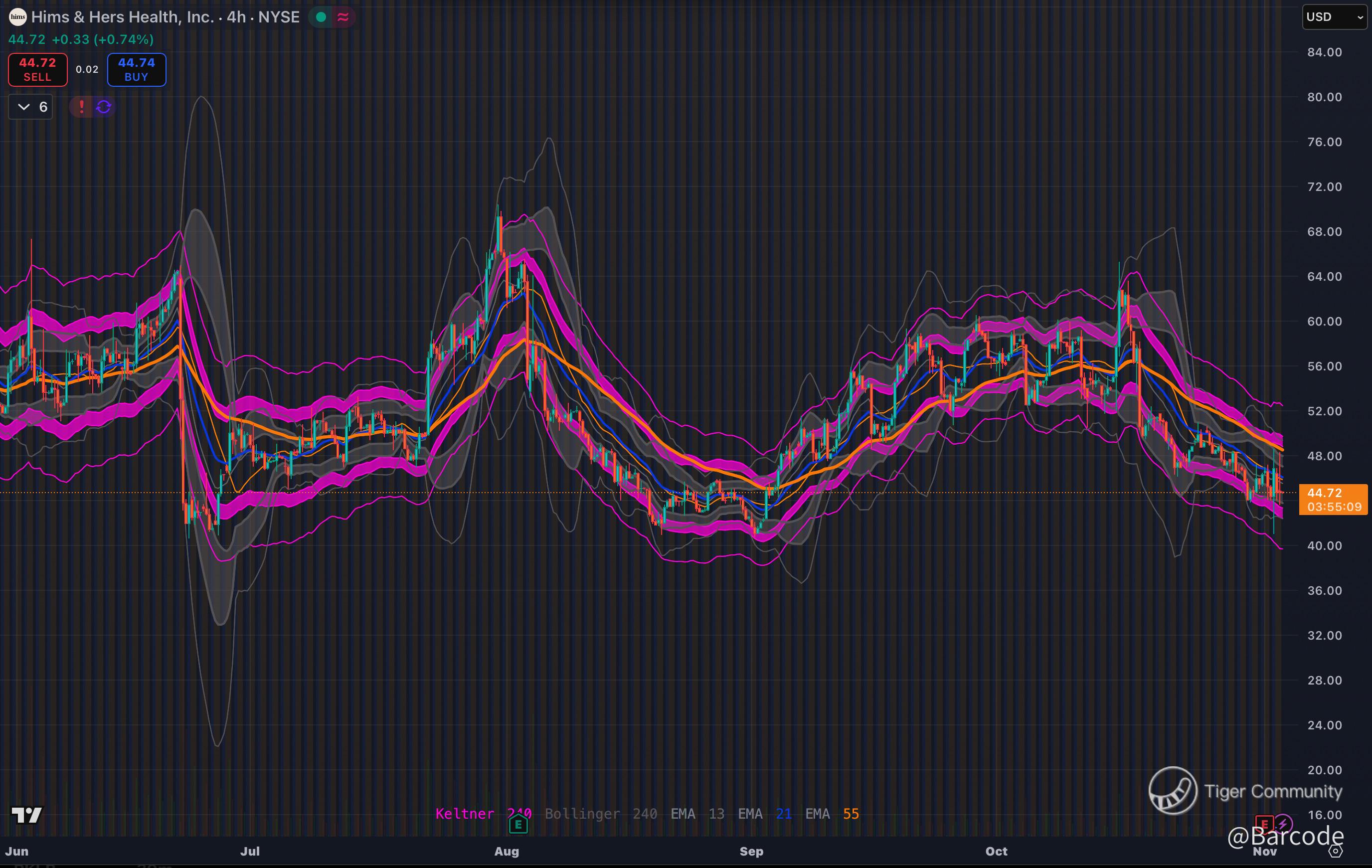Expand the collapsed indicators legend showing 6

(x=31, y=107)
